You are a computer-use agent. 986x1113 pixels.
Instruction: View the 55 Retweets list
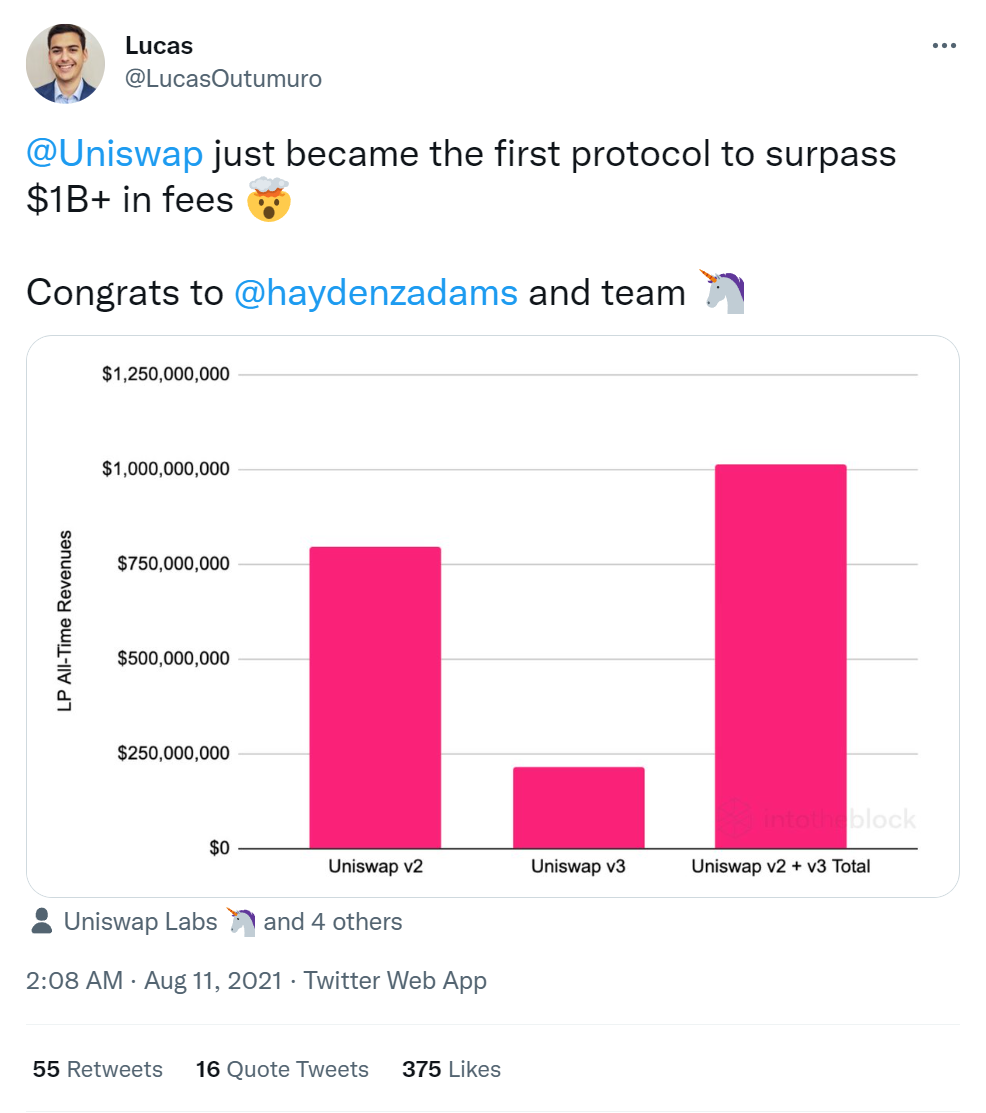(x=98, y=1069)
